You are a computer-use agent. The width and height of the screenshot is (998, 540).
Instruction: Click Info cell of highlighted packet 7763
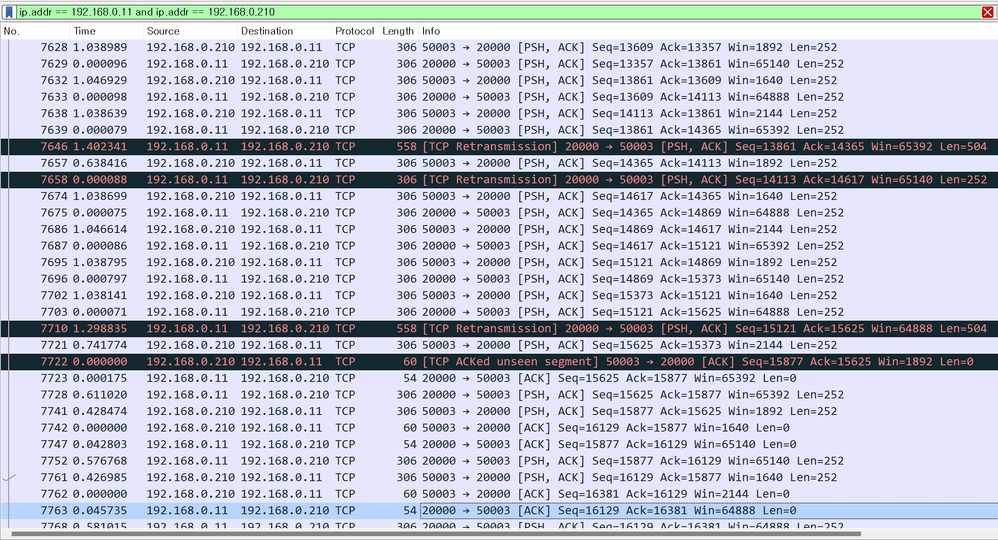tap(709, 511)
